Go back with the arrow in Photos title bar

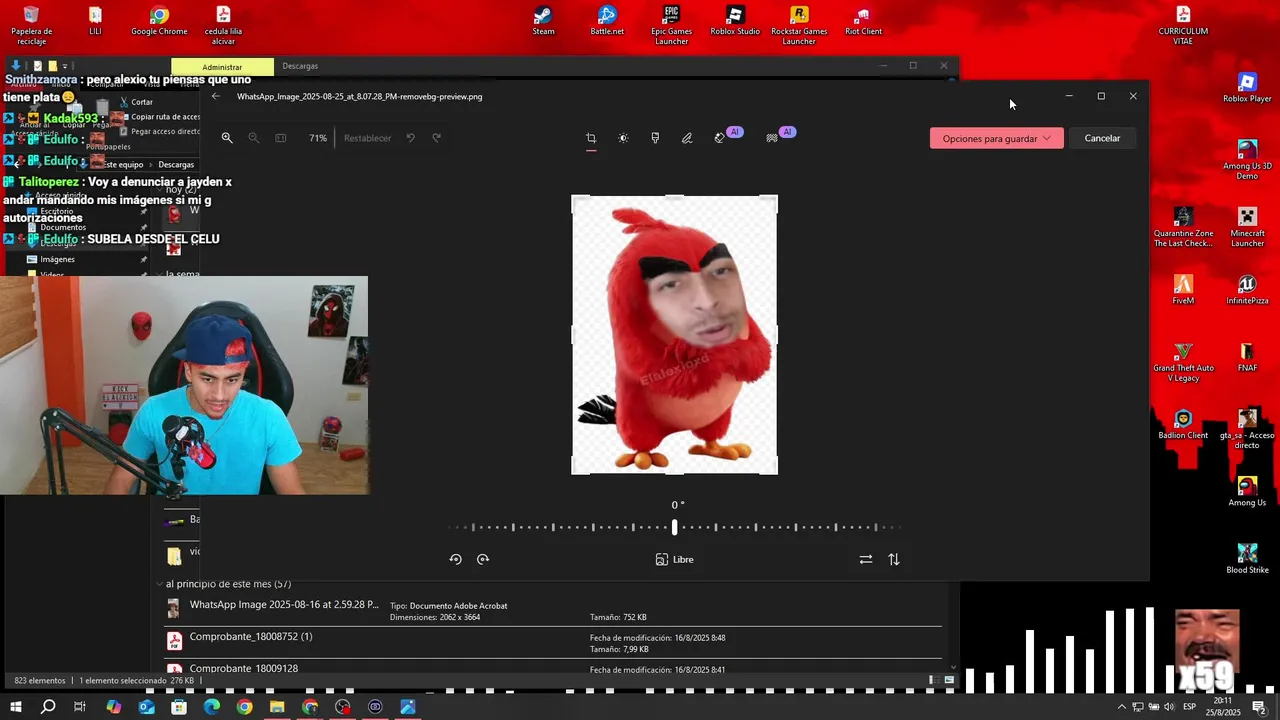pyautogui.click(x=216, y=96)
